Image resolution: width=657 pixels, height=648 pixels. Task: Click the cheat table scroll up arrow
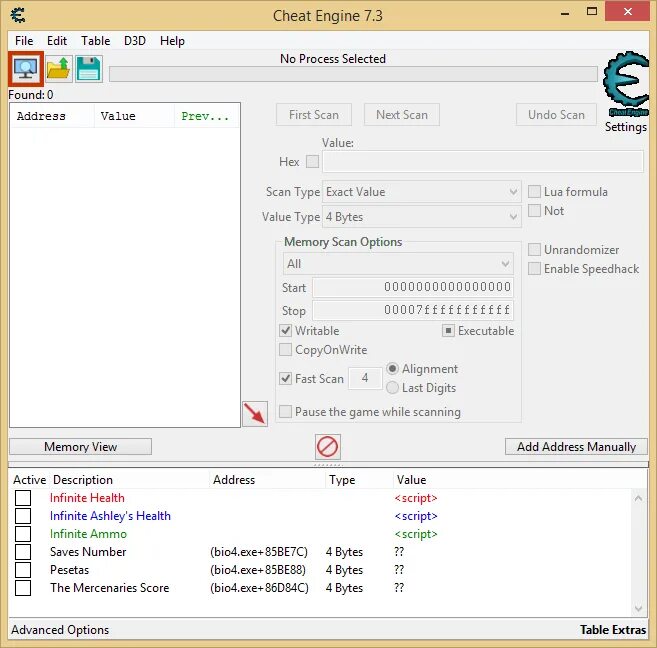[x=639, y=498]
